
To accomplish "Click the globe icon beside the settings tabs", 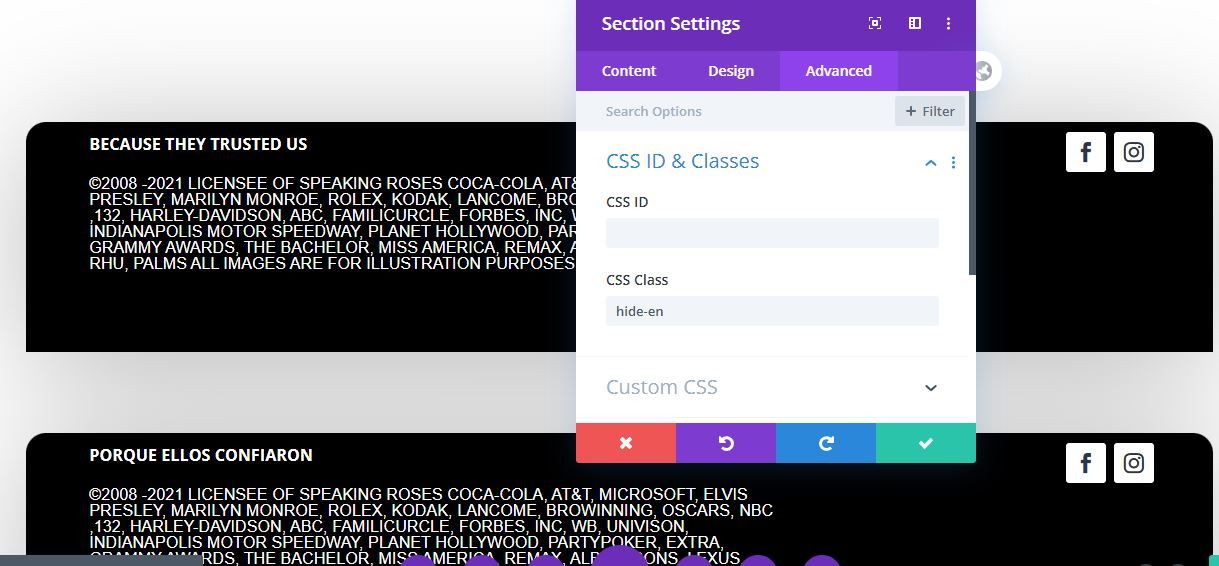I will click(984, 71).
